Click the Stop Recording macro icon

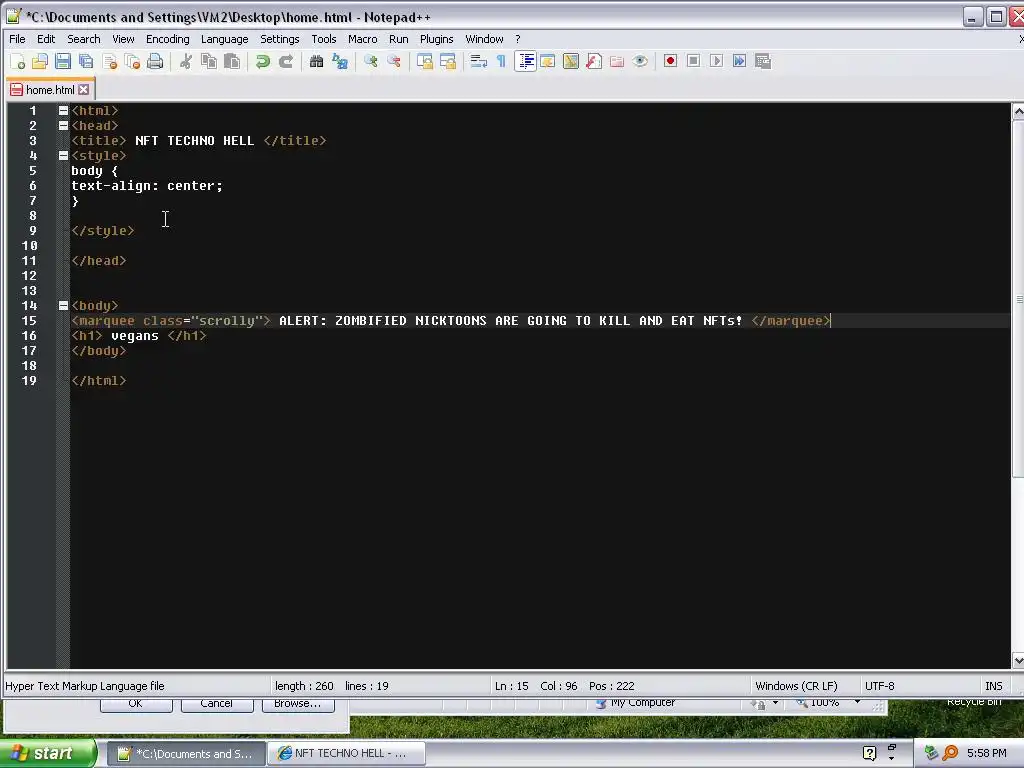pos(694,61)
